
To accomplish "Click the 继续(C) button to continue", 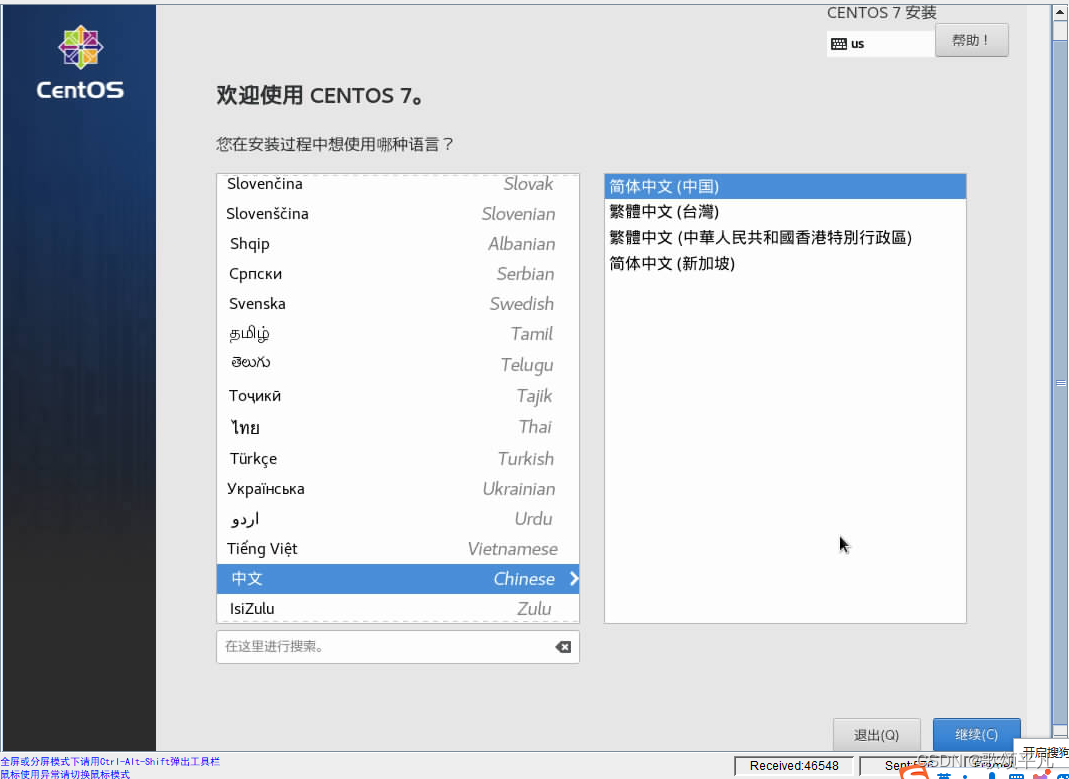I will coord(976,735).
